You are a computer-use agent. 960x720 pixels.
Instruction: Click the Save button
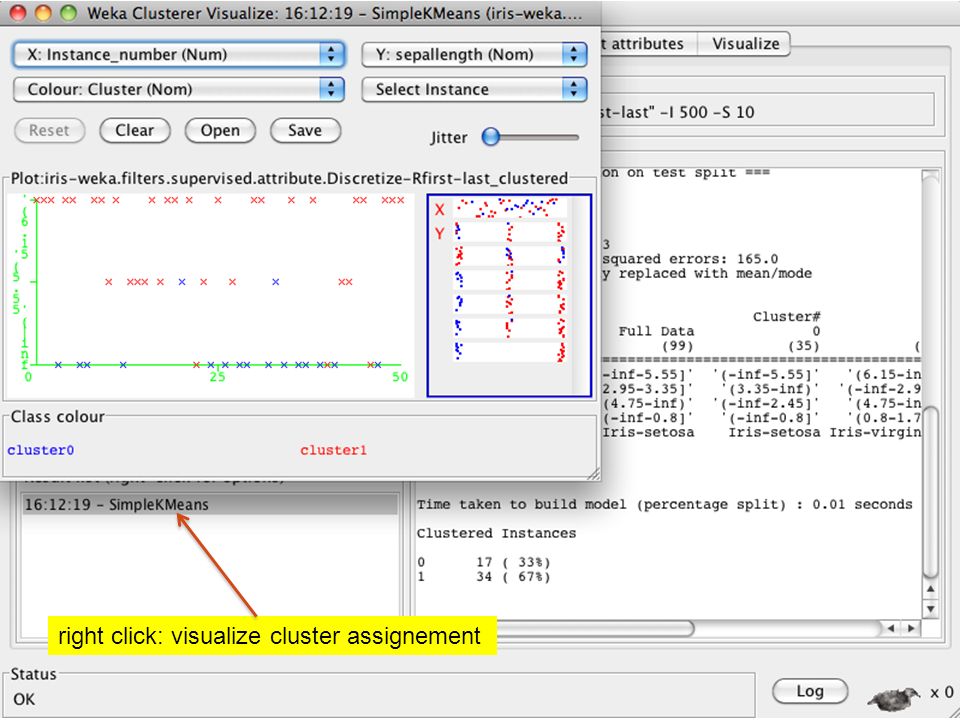305,130
